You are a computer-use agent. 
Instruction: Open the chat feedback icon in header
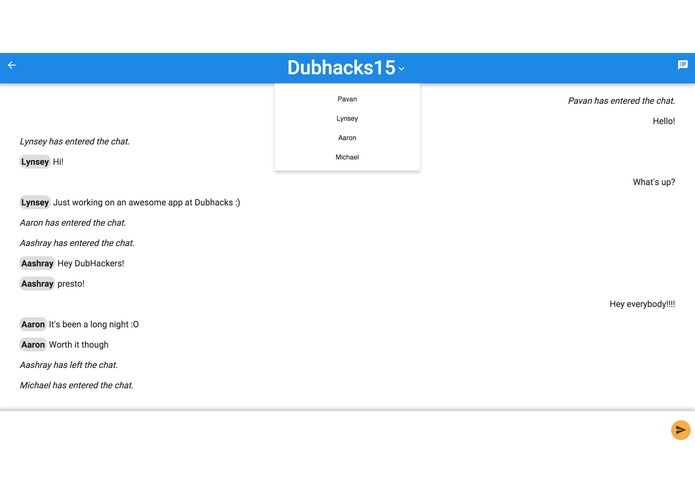point(683,65)
